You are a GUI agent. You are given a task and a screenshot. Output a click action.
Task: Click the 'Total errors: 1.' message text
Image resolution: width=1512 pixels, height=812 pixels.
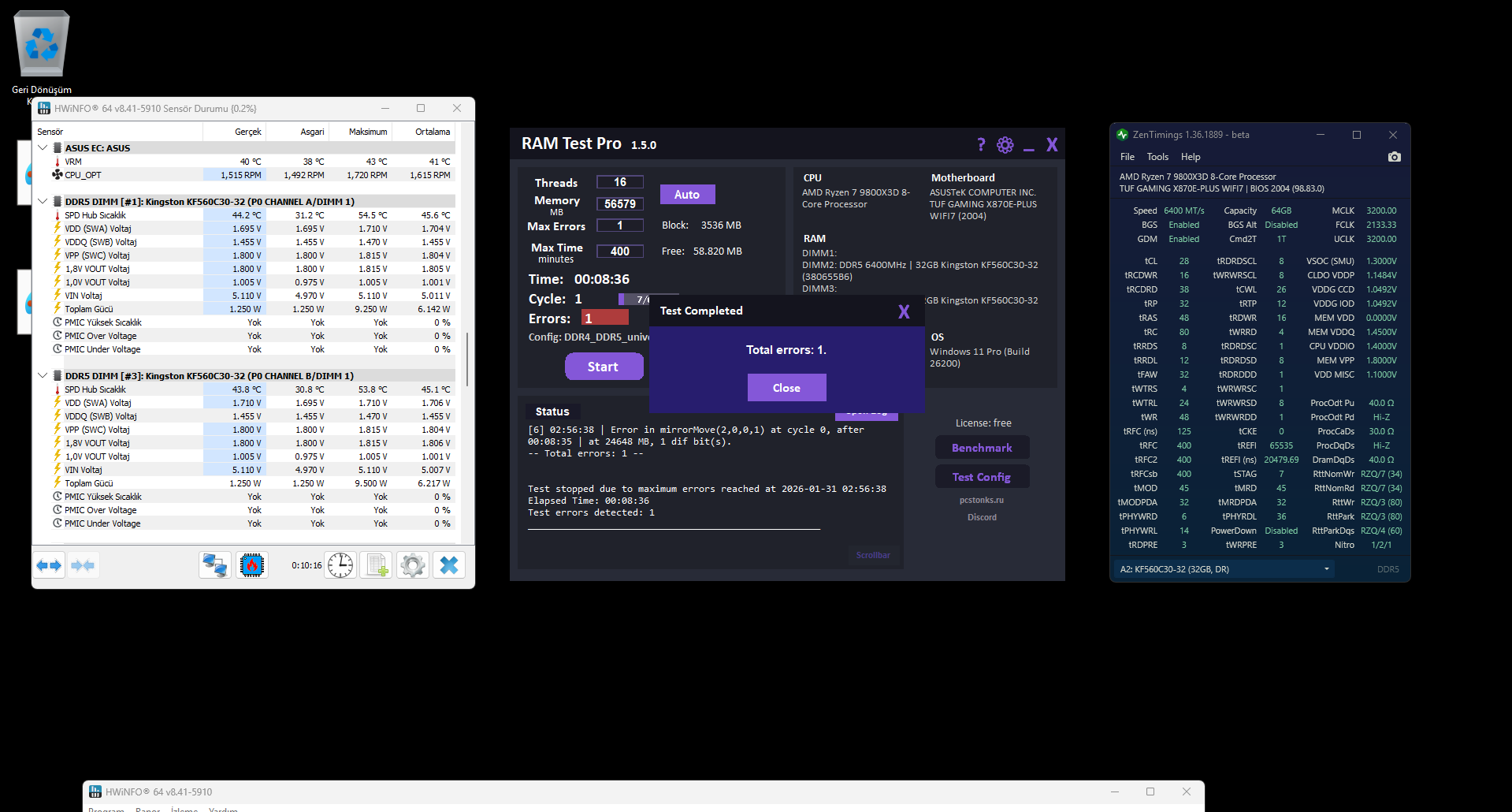(786, 350)
